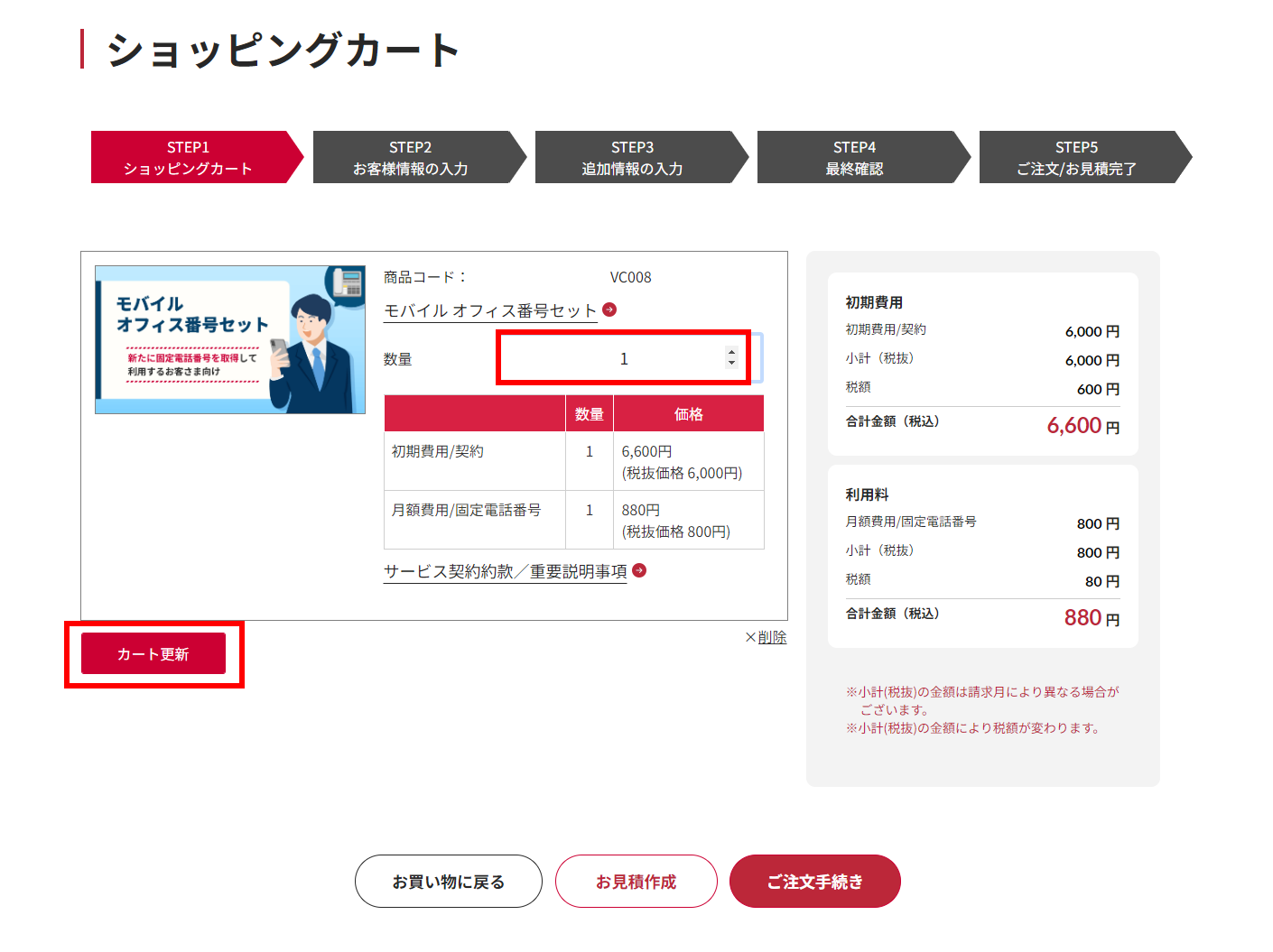Select the STEP3 追加情報の入力 step
Viewport: 1273px width, 952px height.
click(x=633, y=158)
